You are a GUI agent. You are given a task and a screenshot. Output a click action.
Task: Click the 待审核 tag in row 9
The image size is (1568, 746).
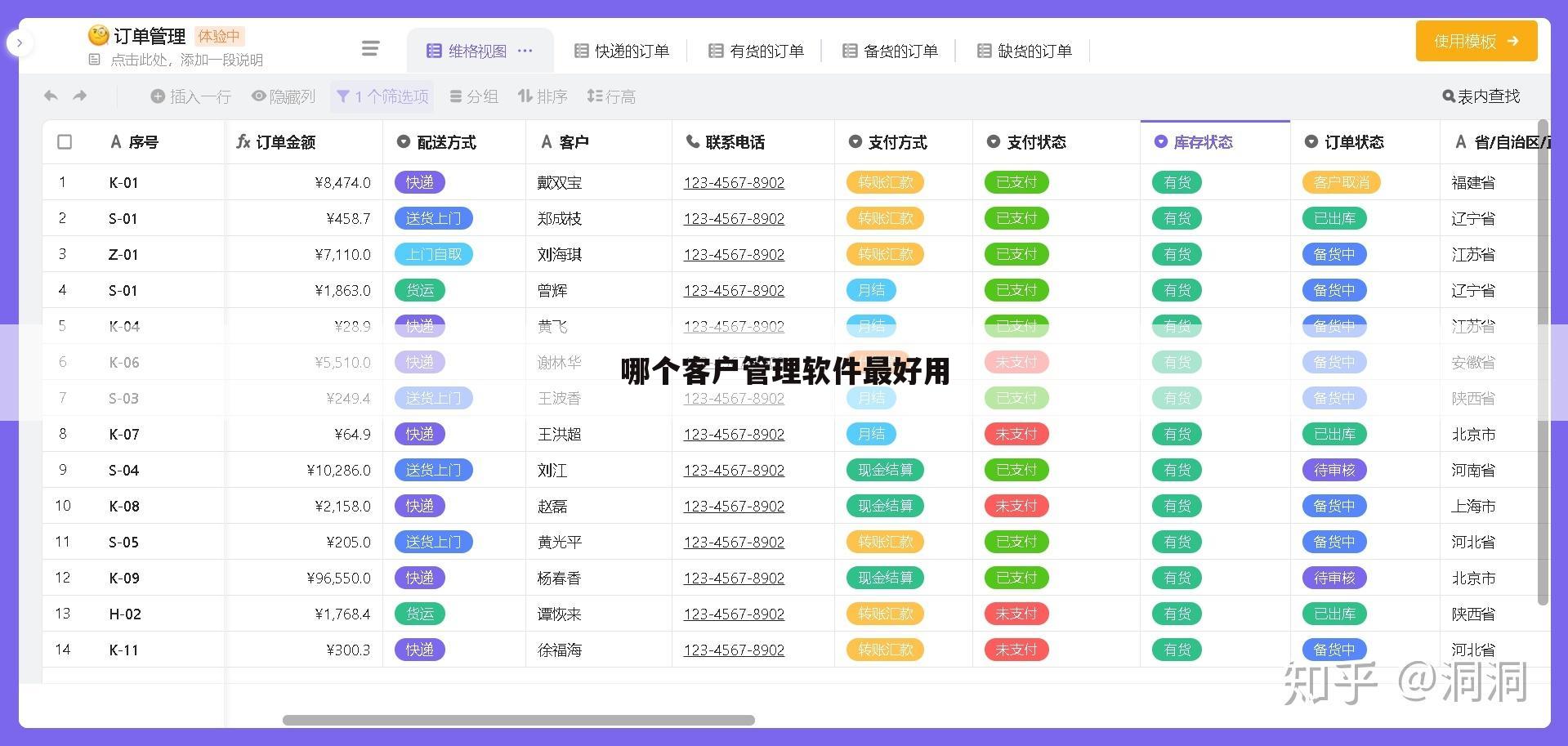(x=1334, y=470)
